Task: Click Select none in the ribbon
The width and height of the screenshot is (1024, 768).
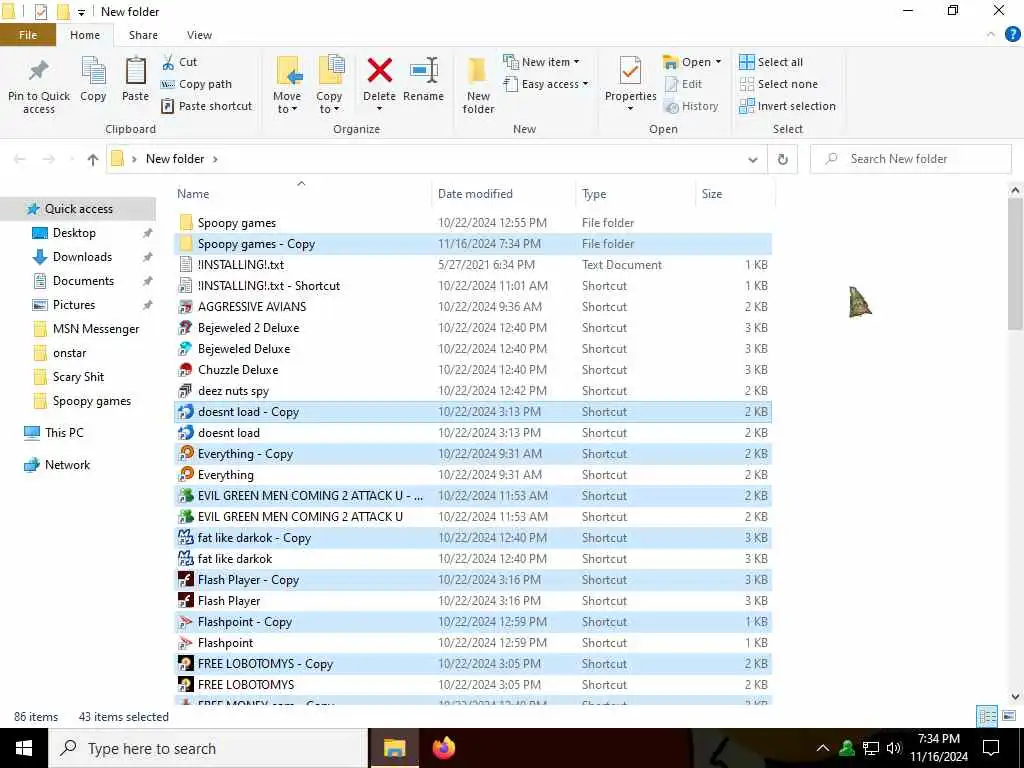Action: pyautogui.click(x=778, y=84)
